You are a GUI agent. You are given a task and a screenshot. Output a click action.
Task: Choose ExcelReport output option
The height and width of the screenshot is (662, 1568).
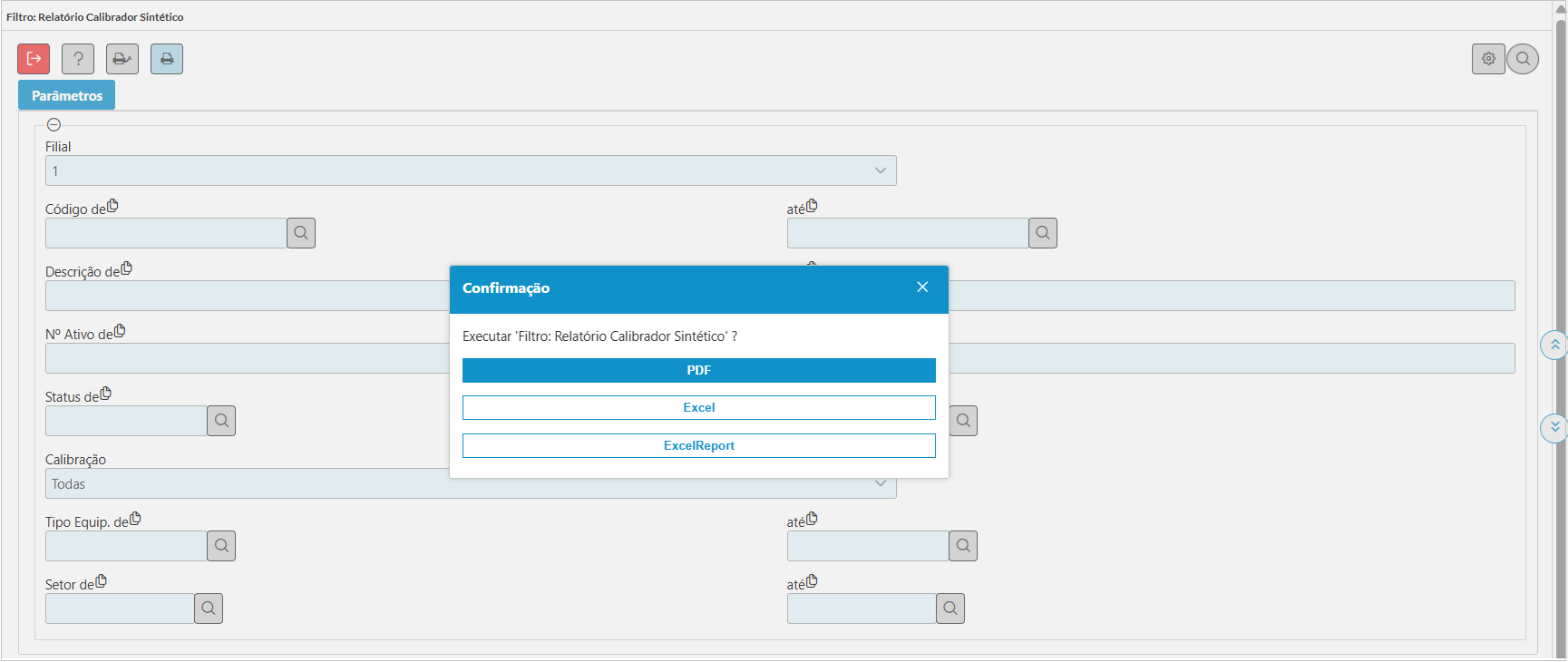point(698,446)
